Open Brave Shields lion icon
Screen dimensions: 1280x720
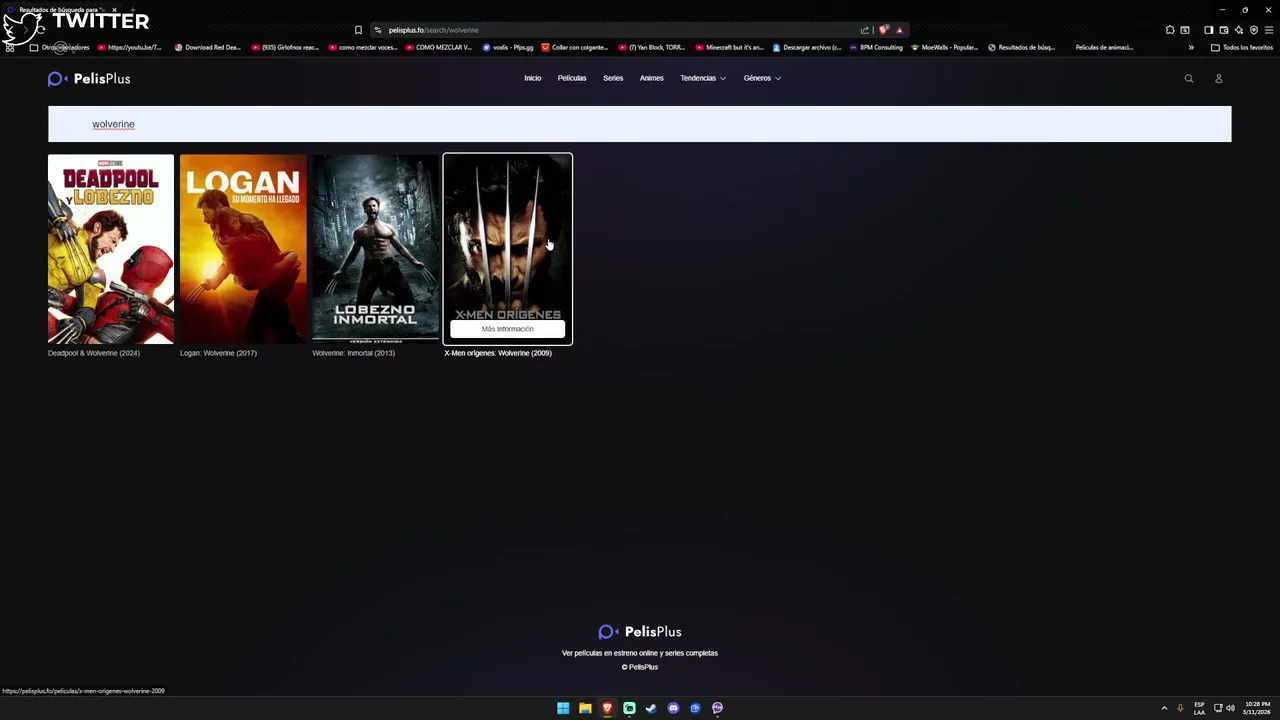pos(883,30)
